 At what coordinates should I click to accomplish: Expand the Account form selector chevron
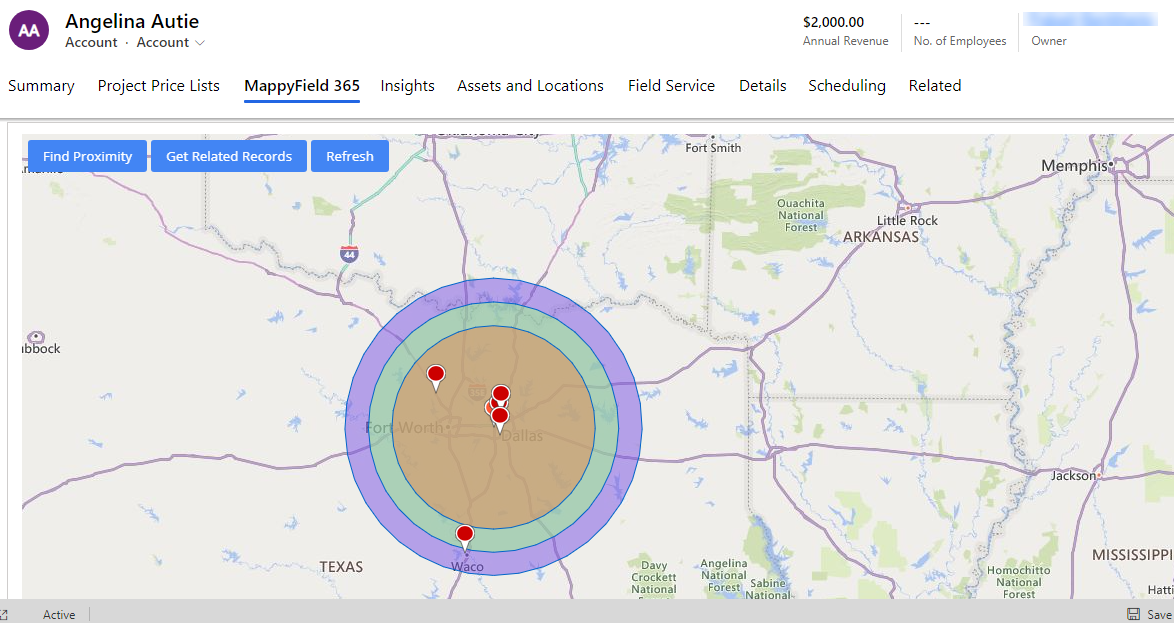200,43
